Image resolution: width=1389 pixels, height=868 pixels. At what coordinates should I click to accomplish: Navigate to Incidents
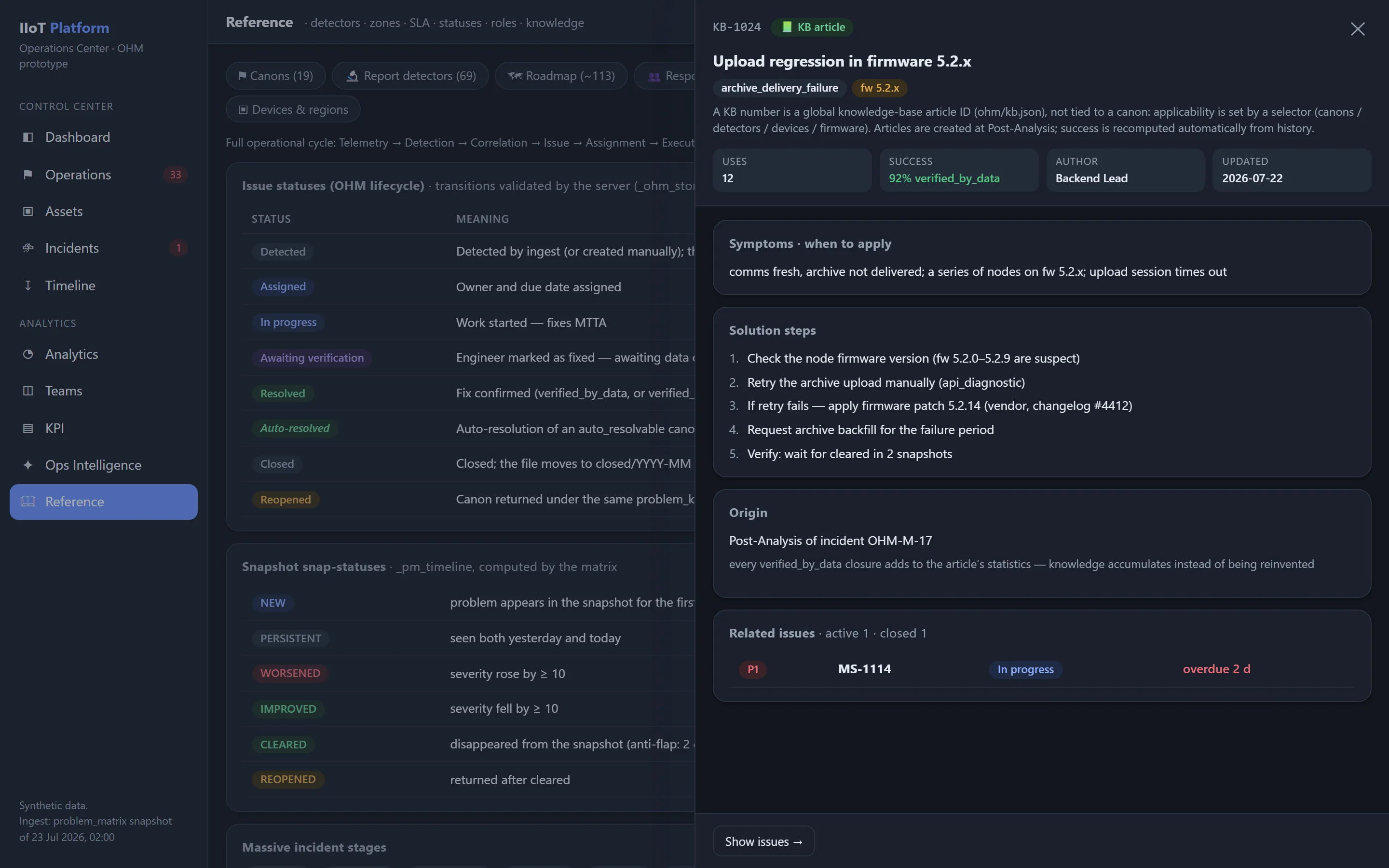click(103, 248)
